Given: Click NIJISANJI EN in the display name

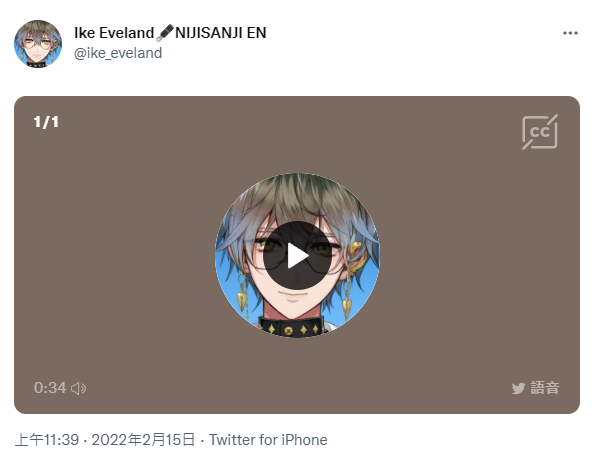Looking at the screenshot, I should tap(220, 33).
